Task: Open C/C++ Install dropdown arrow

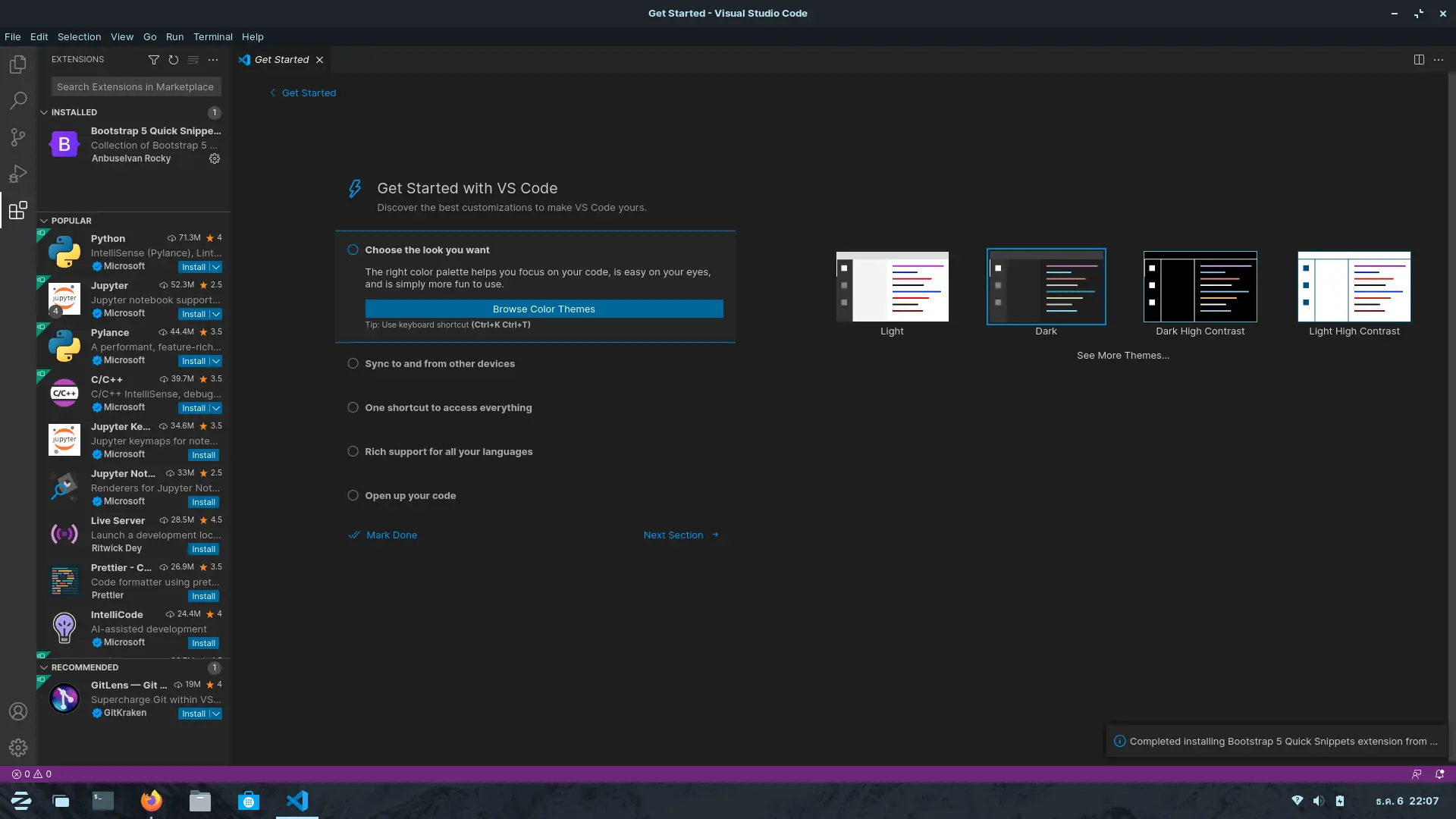Action: point(216,408)
